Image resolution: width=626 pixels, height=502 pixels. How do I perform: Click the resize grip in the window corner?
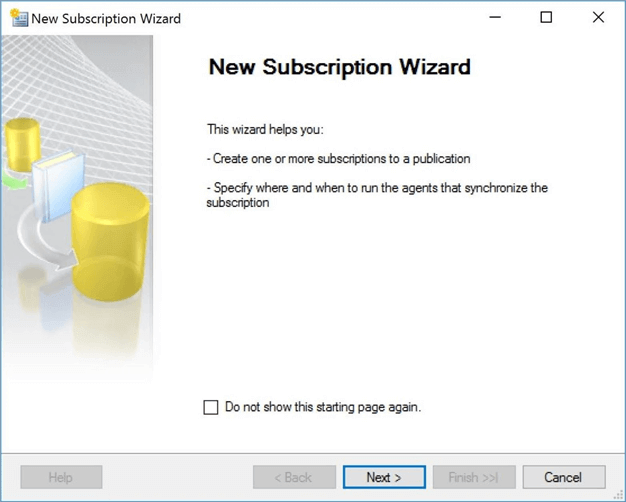(x=619, y=495)
